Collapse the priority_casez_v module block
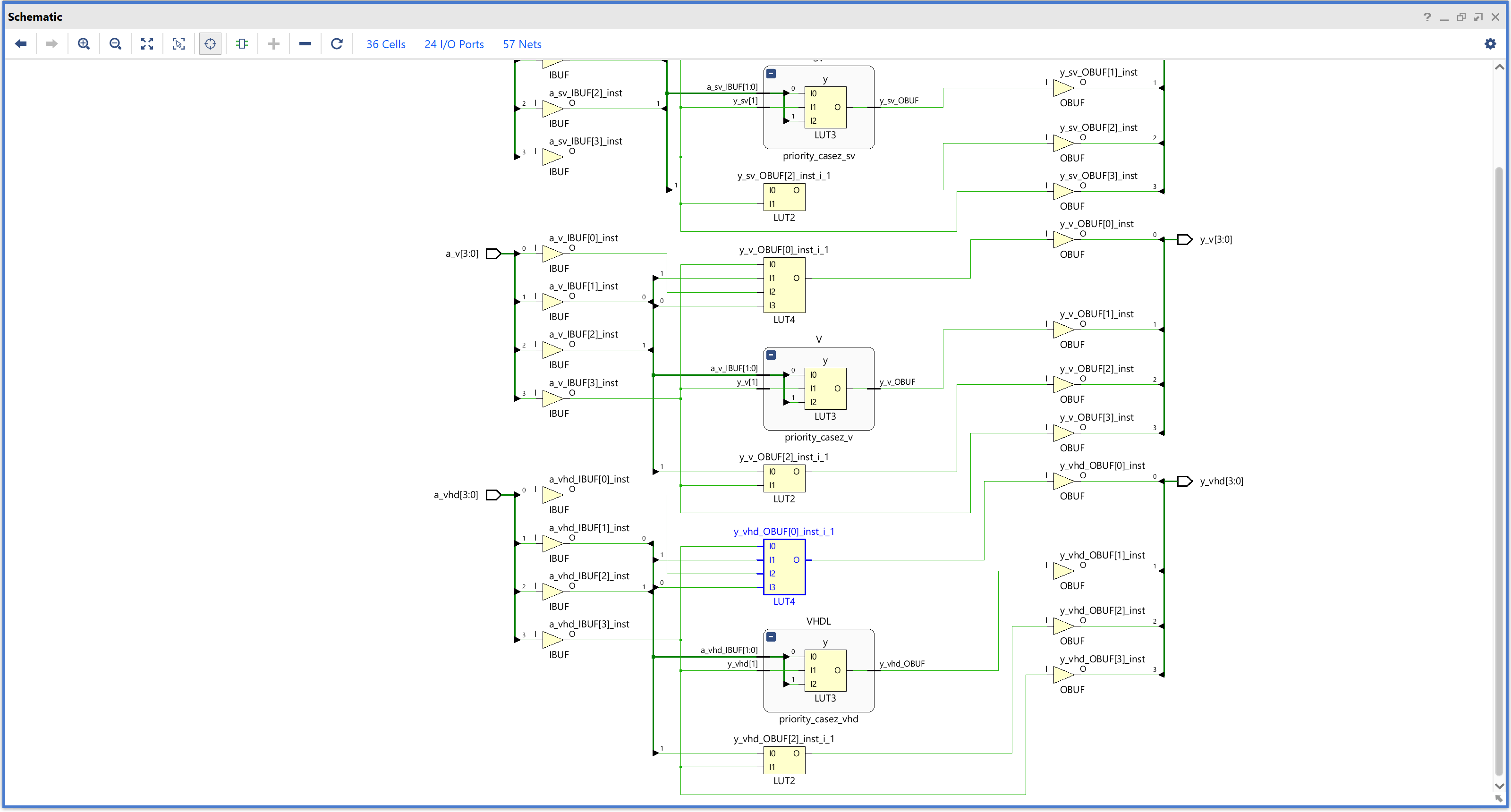The height and width of the screenshot is (812, 1511). pos(772,355)
